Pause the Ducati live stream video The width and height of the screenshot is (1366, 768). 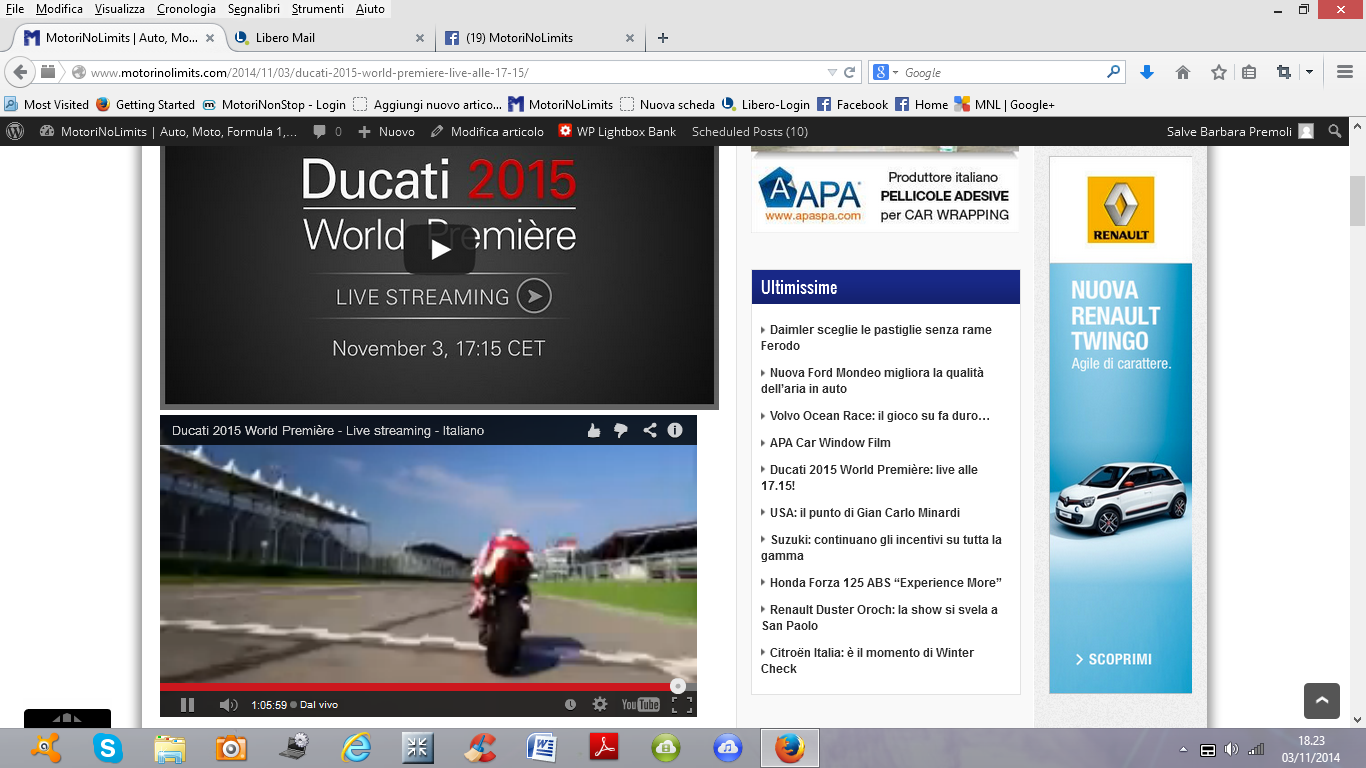click(x=187, y=705)
